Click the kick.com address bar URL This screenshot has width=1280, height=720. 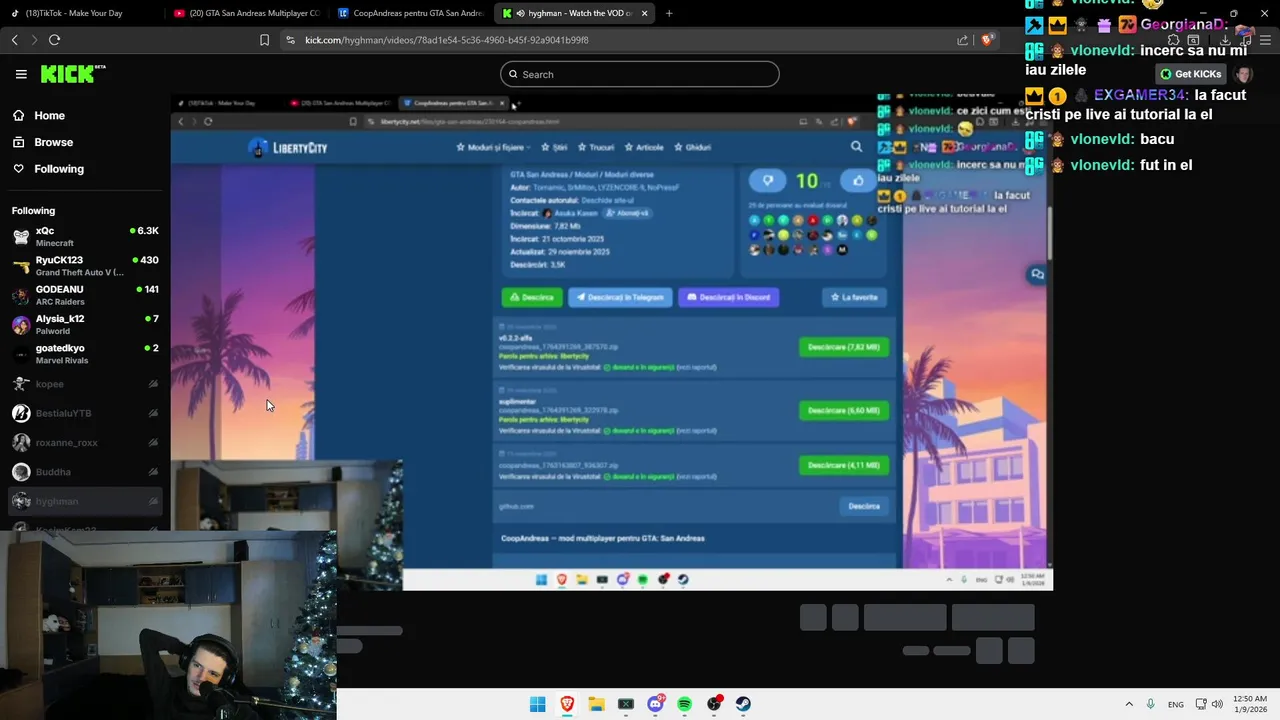coord(446,40)
